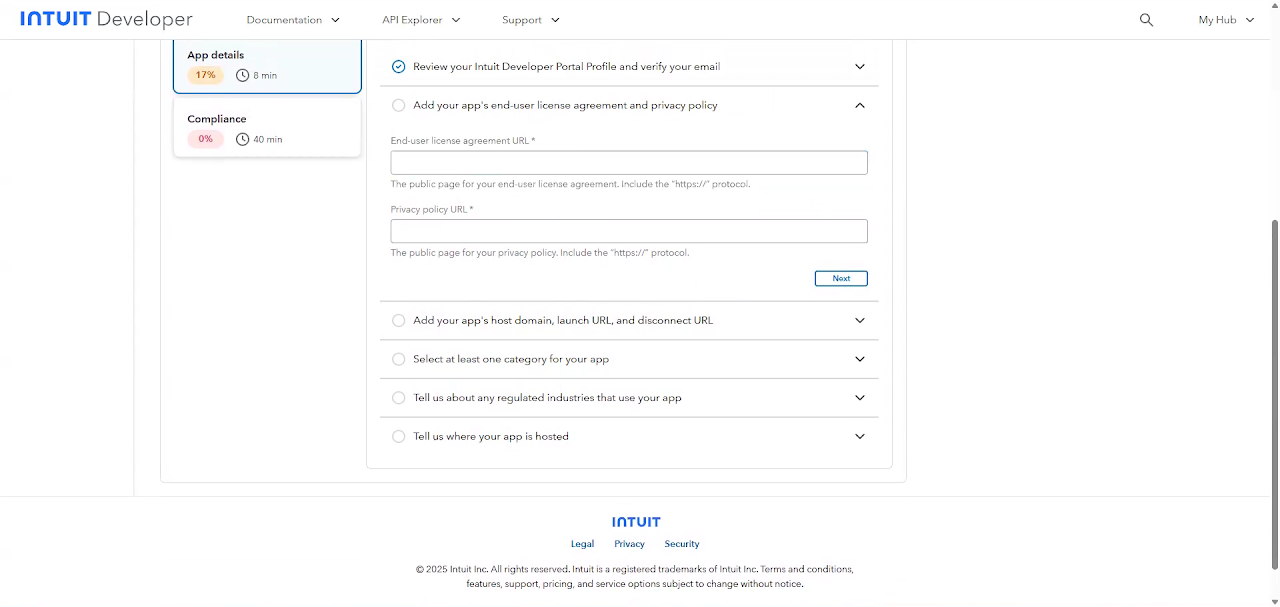Image resolution: width=1280 pixels, height=607 pixels.
Task: Click the completed checkmark beside Review profile
Action: pyautogui.click(x=399, y=67)
